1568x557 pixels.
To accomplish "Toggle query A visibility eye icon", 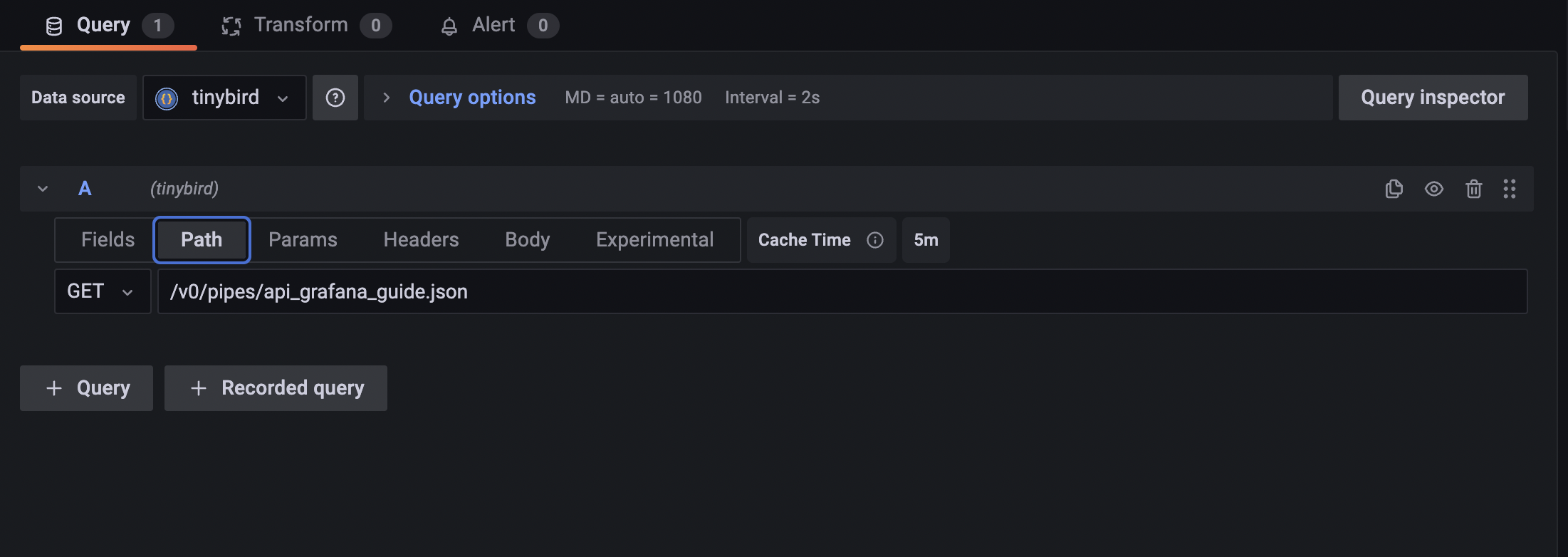I will (x=1434, y=189).
